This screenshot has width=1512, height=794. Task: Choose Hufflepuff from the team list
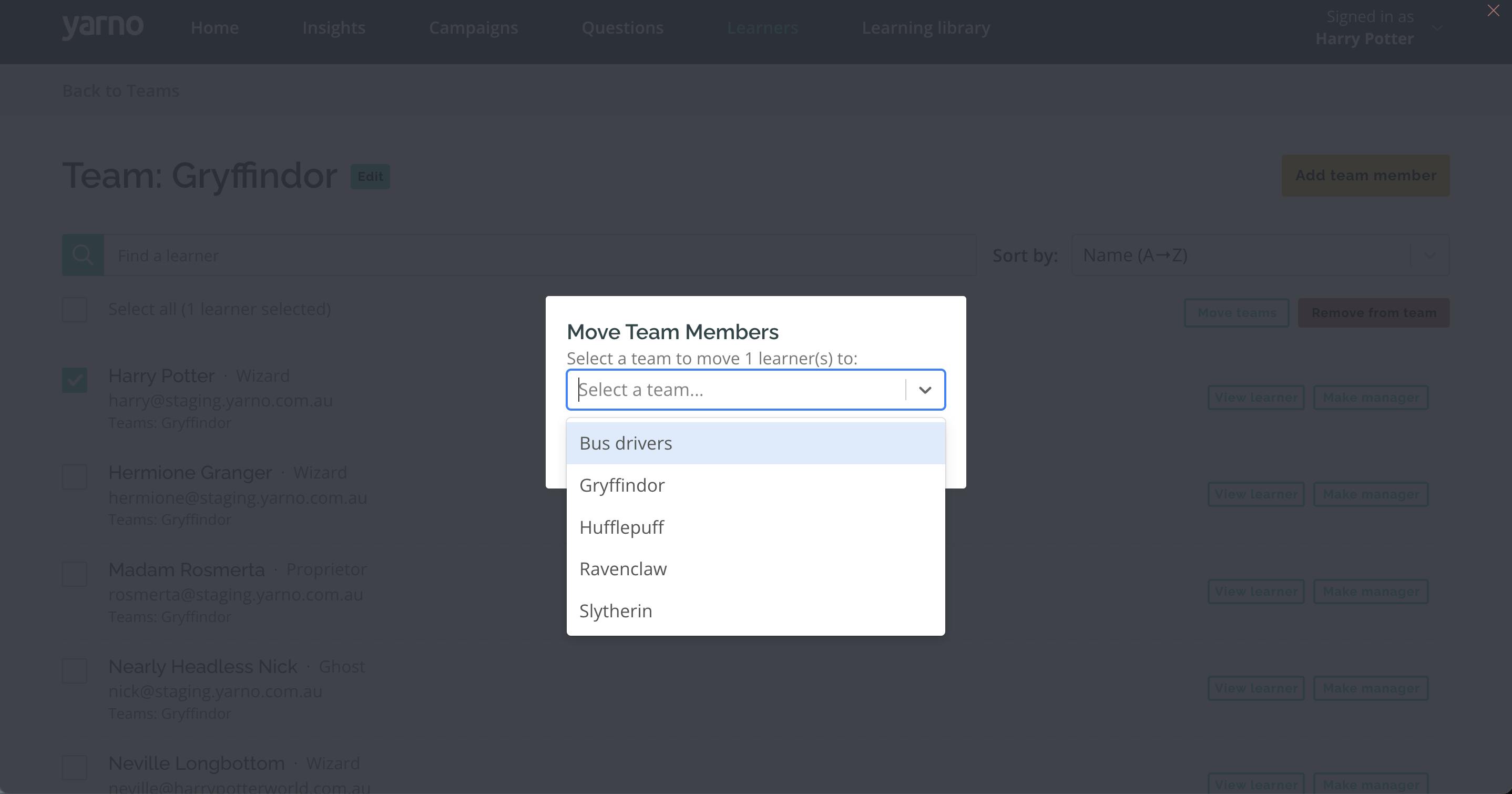(755, 527)
